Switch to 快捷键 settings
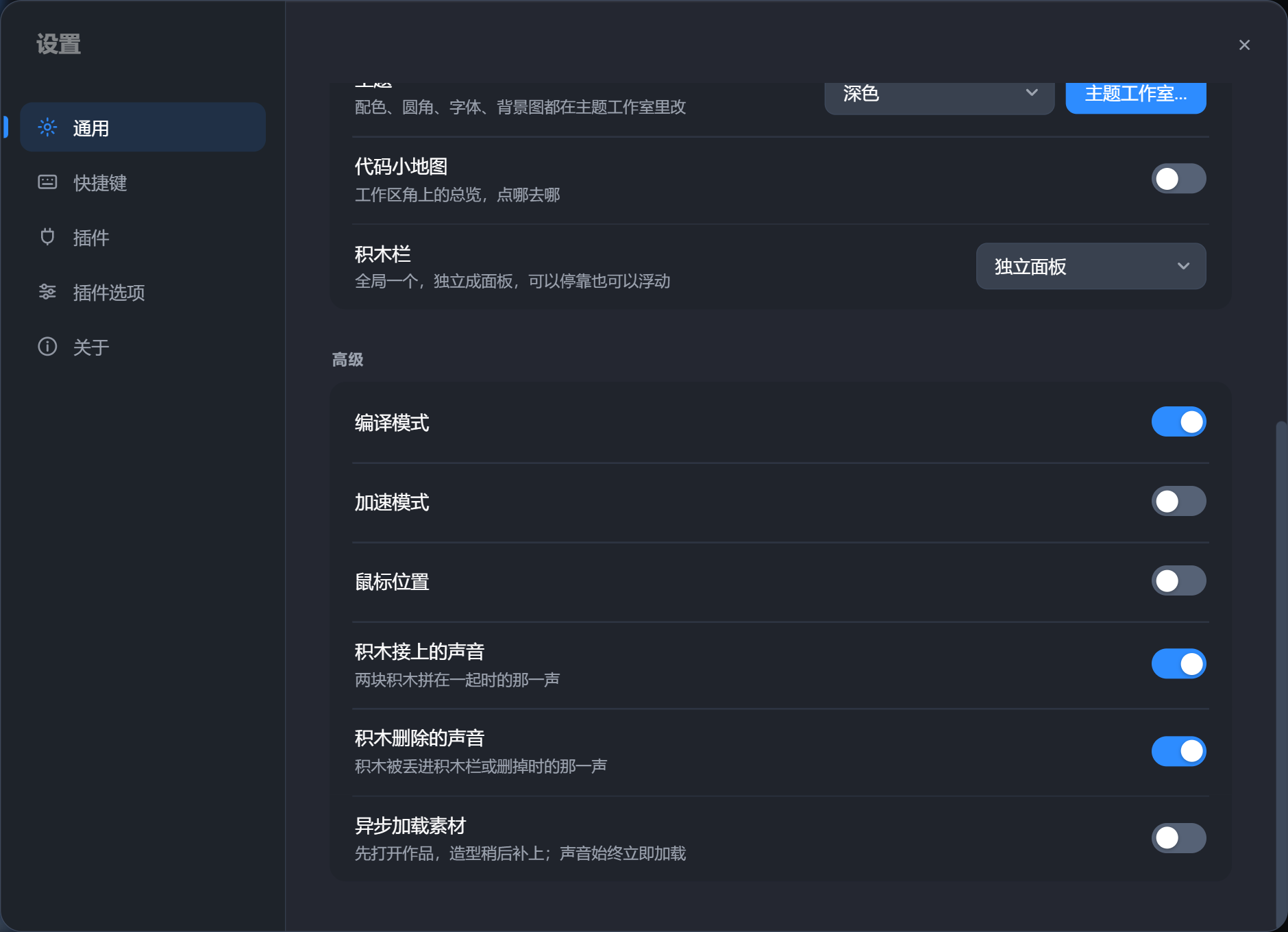Viewport: 1288px width, 932px height. pyautogui.click(x=143, y=182)
